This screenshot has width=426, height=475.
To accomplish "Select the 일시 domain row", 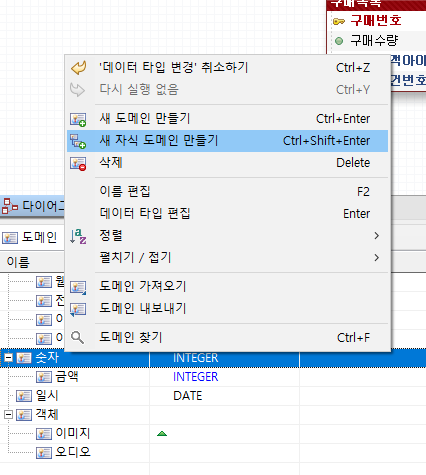I will pos(213,396).
